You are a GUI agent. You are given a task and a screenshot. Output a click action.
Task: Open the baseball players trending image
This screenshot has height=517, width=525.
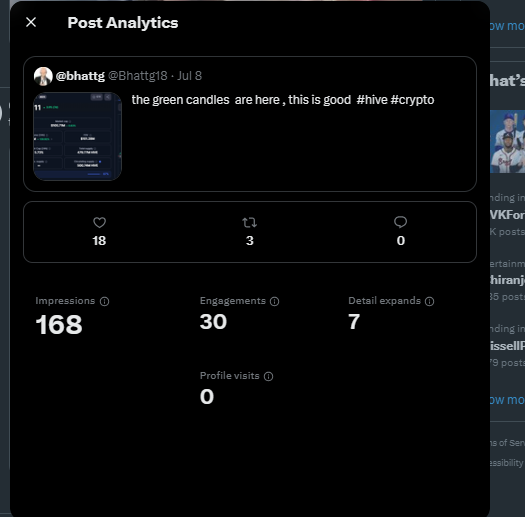click(508, 142)
